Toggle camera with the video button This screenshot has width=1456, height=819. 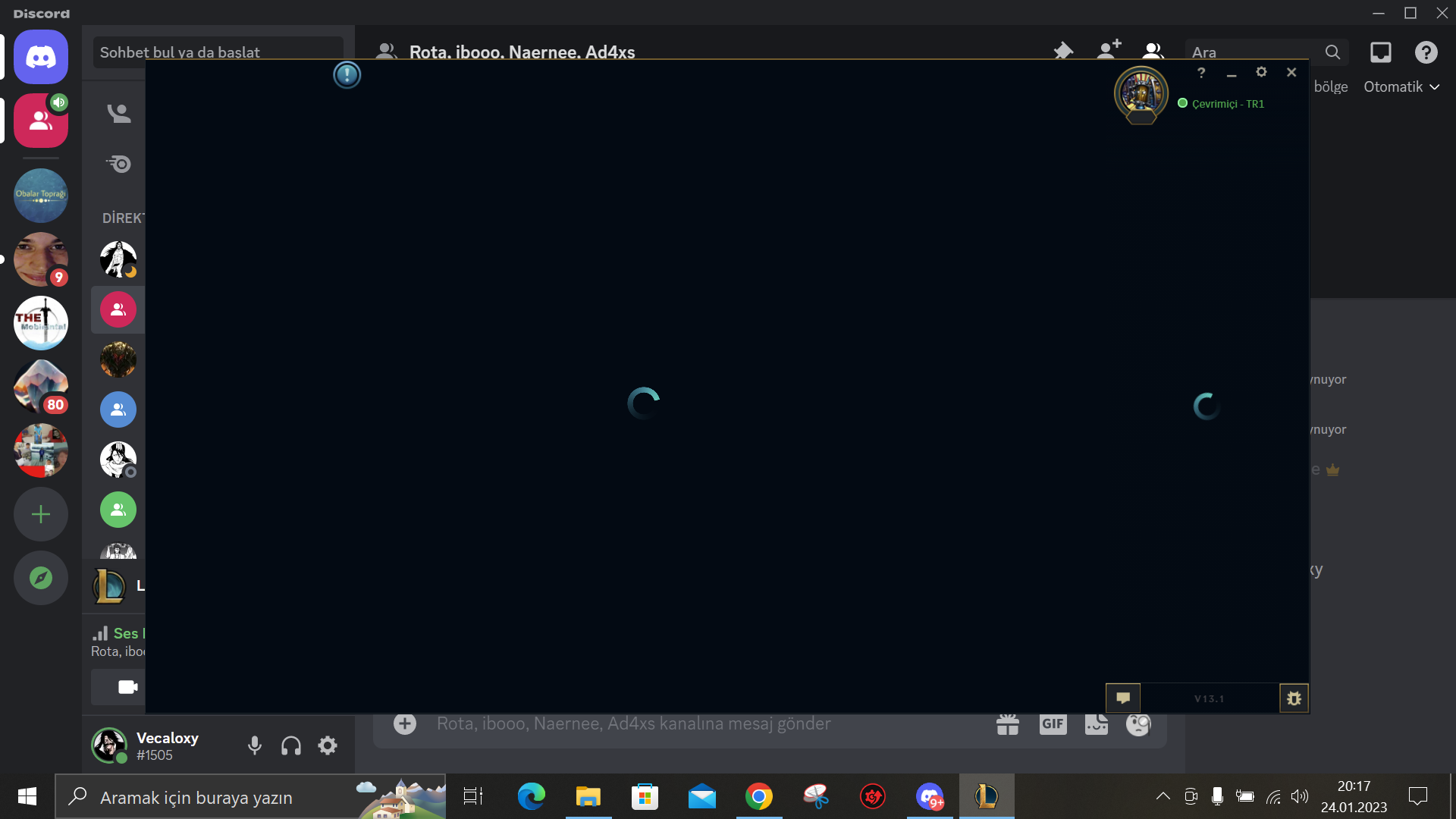coord(127,687)
